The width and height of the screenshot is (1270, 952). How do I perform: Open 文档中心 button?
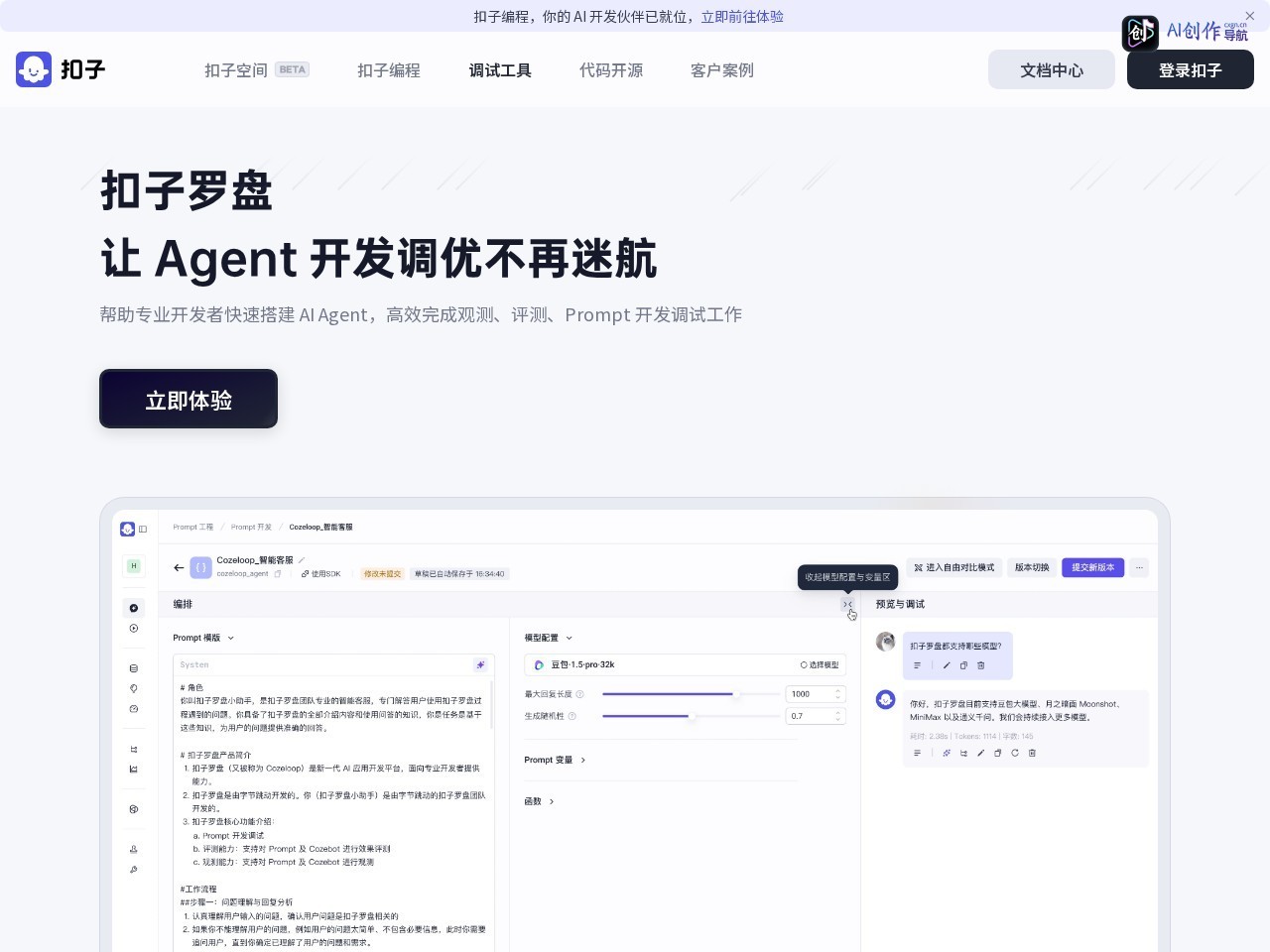[x=1052, y=69]
